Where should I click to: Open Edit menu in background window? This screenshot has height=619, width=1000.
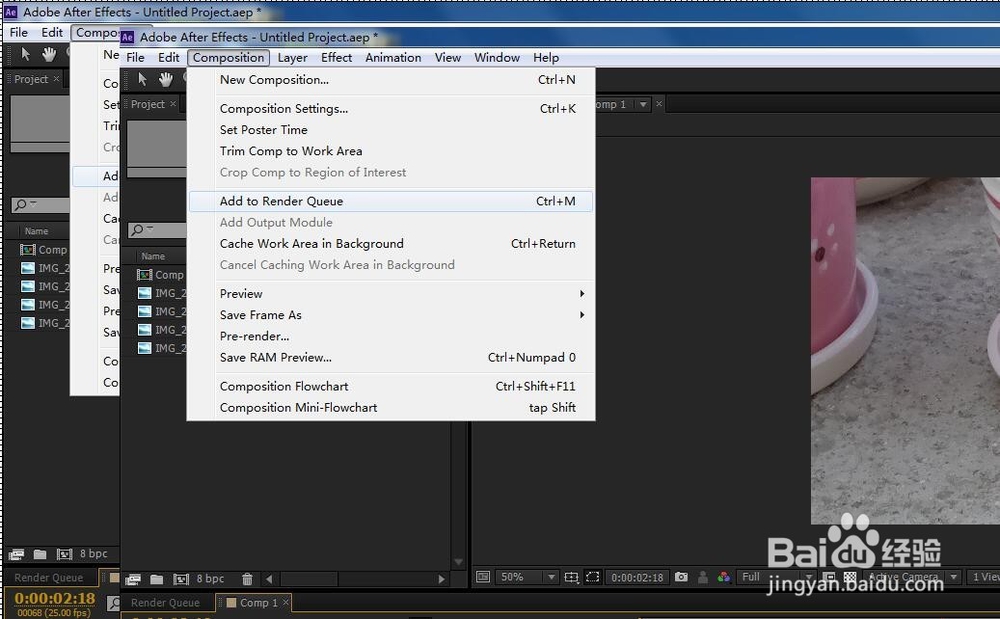pyautogui.click(x=52, y=33)
